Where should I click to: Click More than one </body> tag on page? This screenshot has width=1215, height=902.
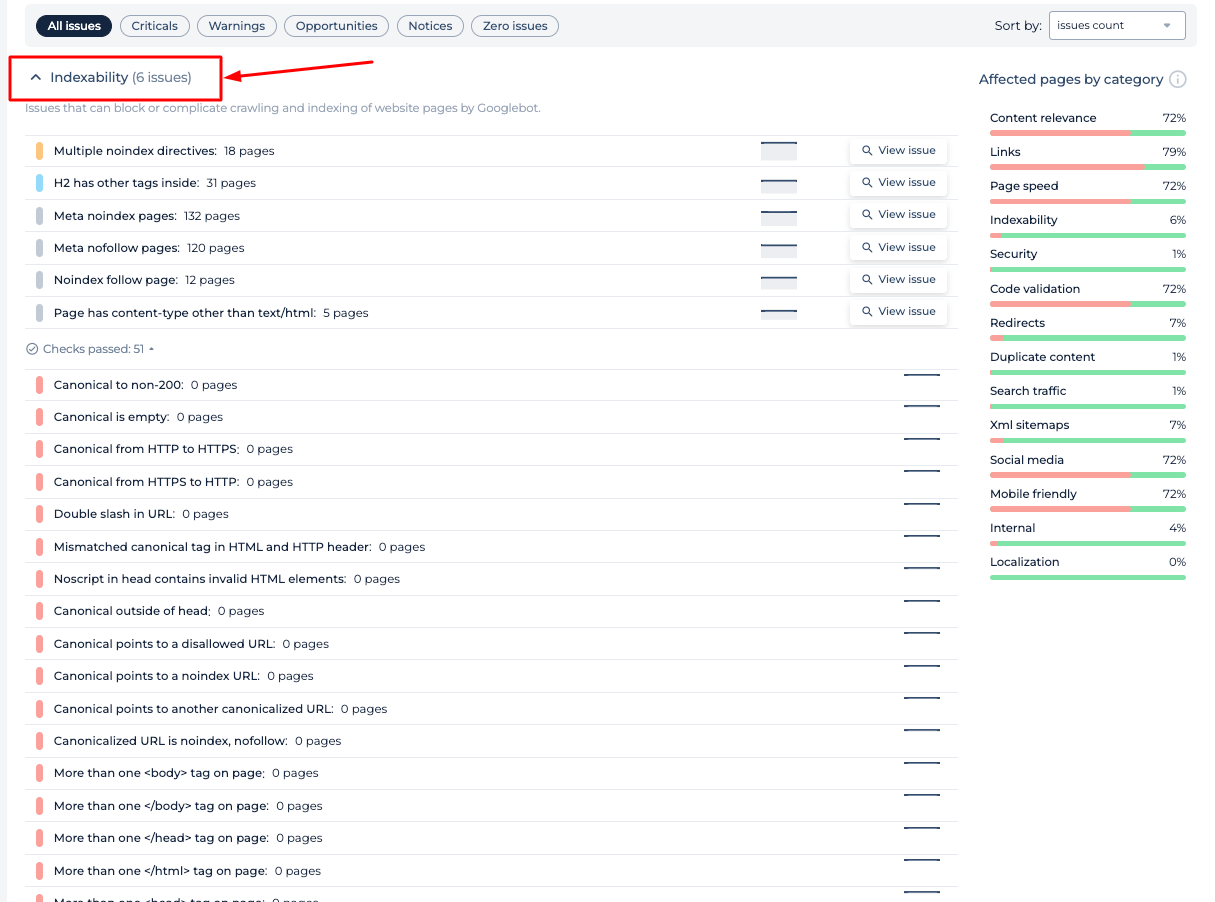click(491, 806)
